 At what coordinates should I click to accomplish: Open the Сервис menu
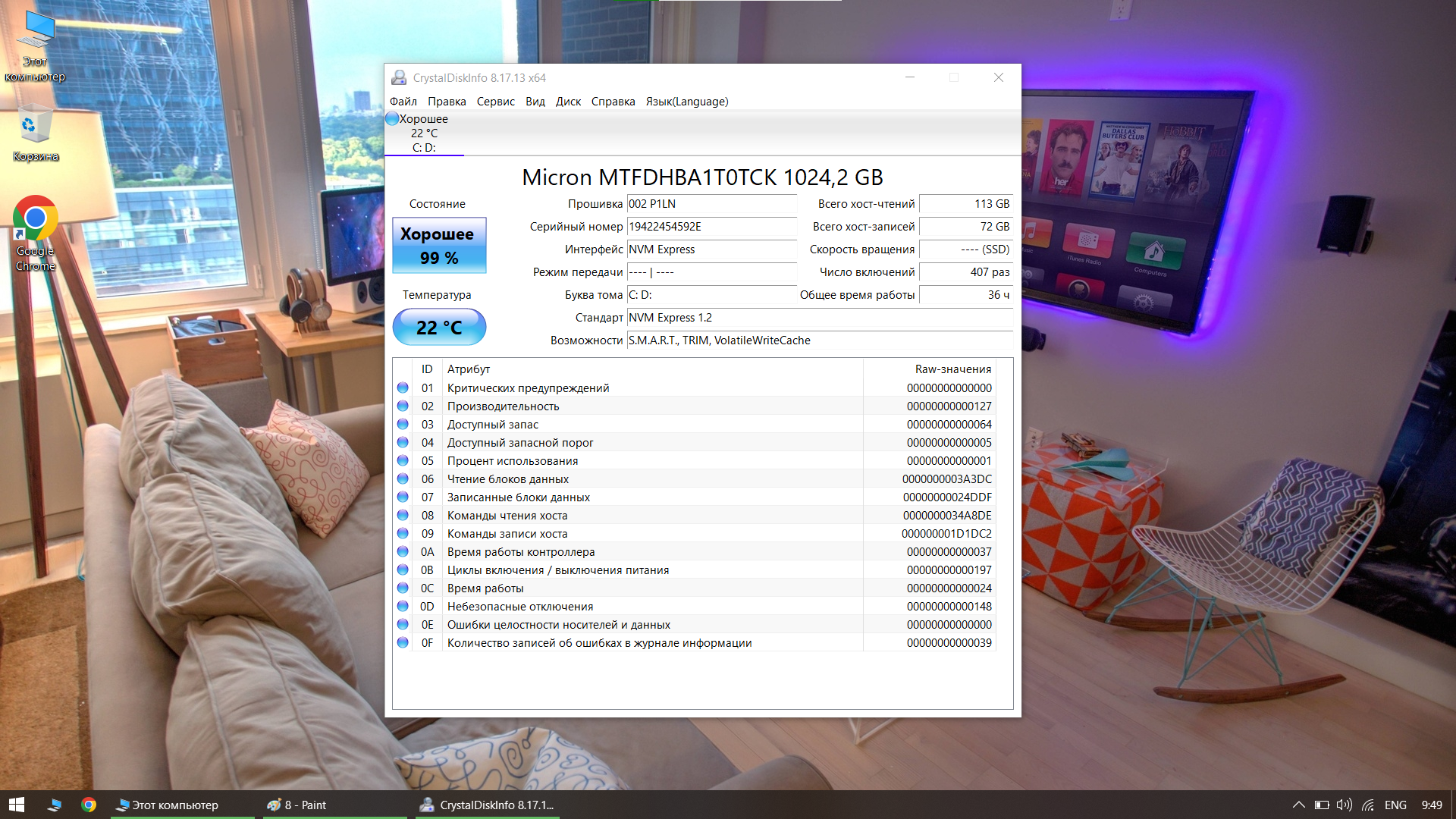pos(495,101)
